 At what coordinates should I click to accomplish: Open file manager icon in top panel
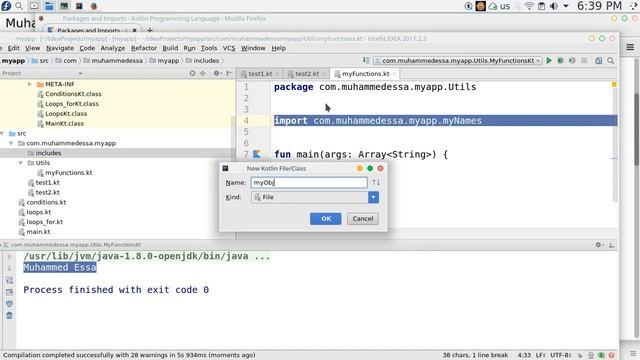click(49, 6)
